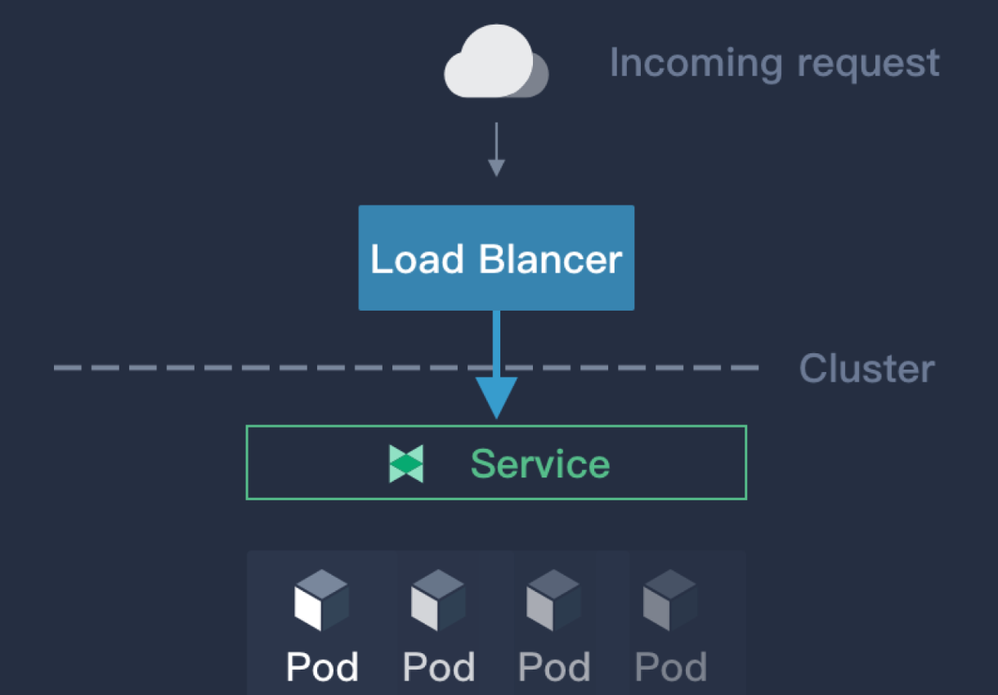Image resolution: width=998 pixels, height=695 pixels.
Task: Click the first, brightest Pod cube icon
Action: (x=321, y=601)
